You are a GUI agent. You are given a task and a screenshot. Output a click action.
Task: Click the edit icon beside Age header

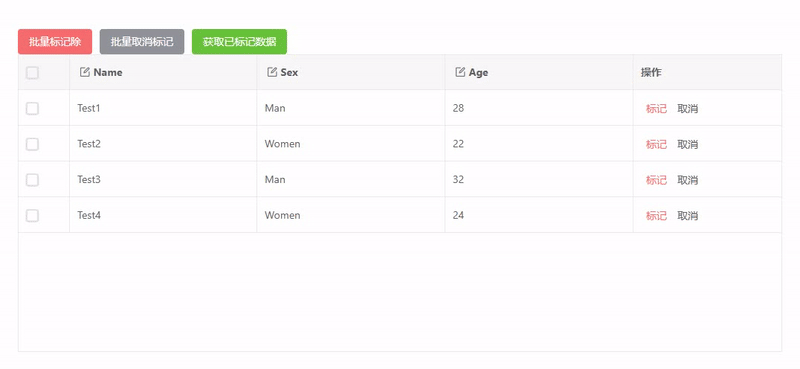click(460, 72)
